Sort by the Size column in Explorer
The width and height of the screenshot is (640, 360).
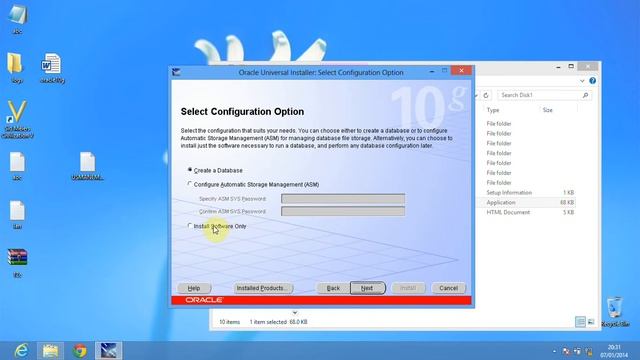point(547,110)
